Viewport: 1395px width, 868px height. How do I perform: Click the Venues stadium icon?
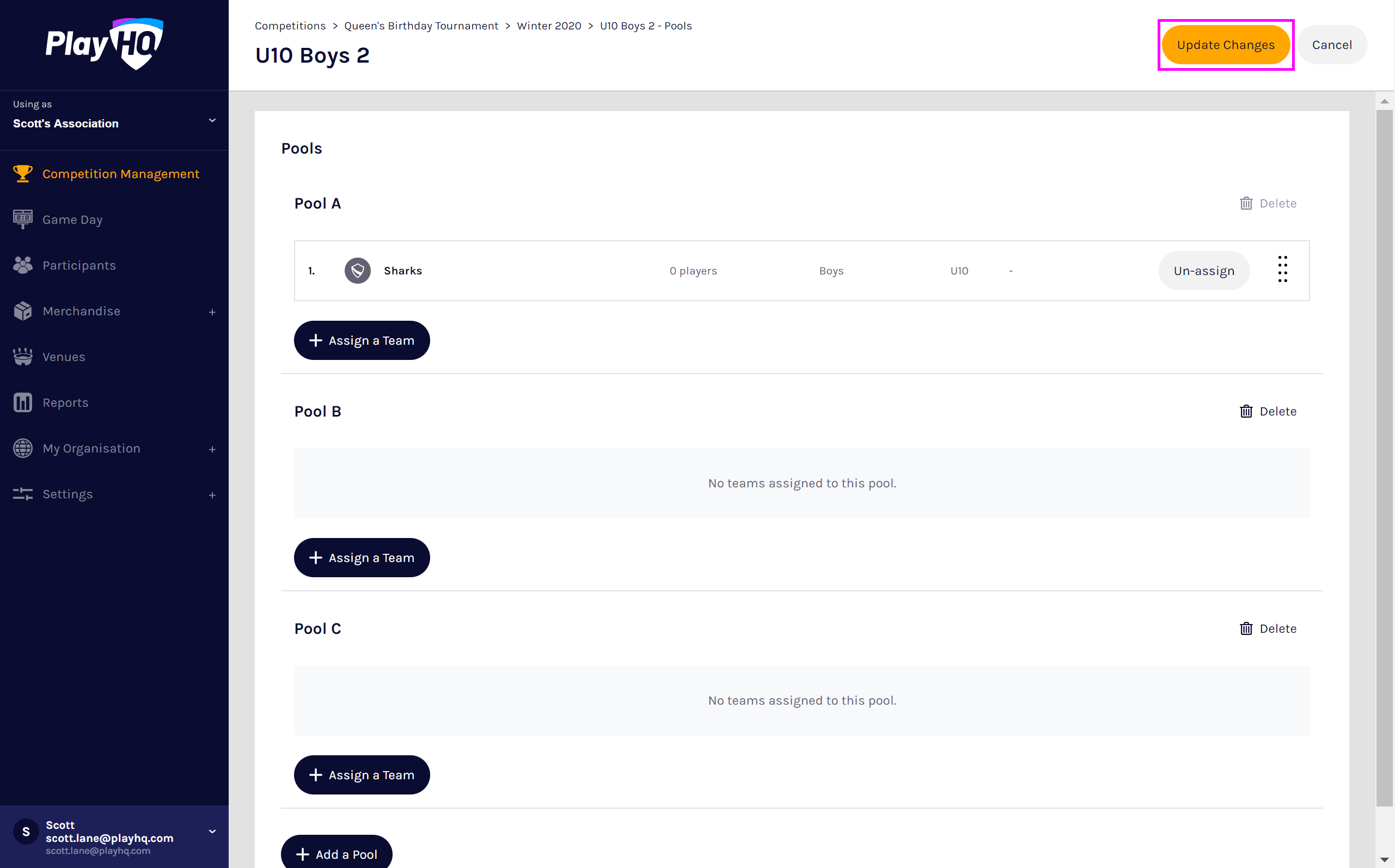pyautogui.click(x=22, y=357)
